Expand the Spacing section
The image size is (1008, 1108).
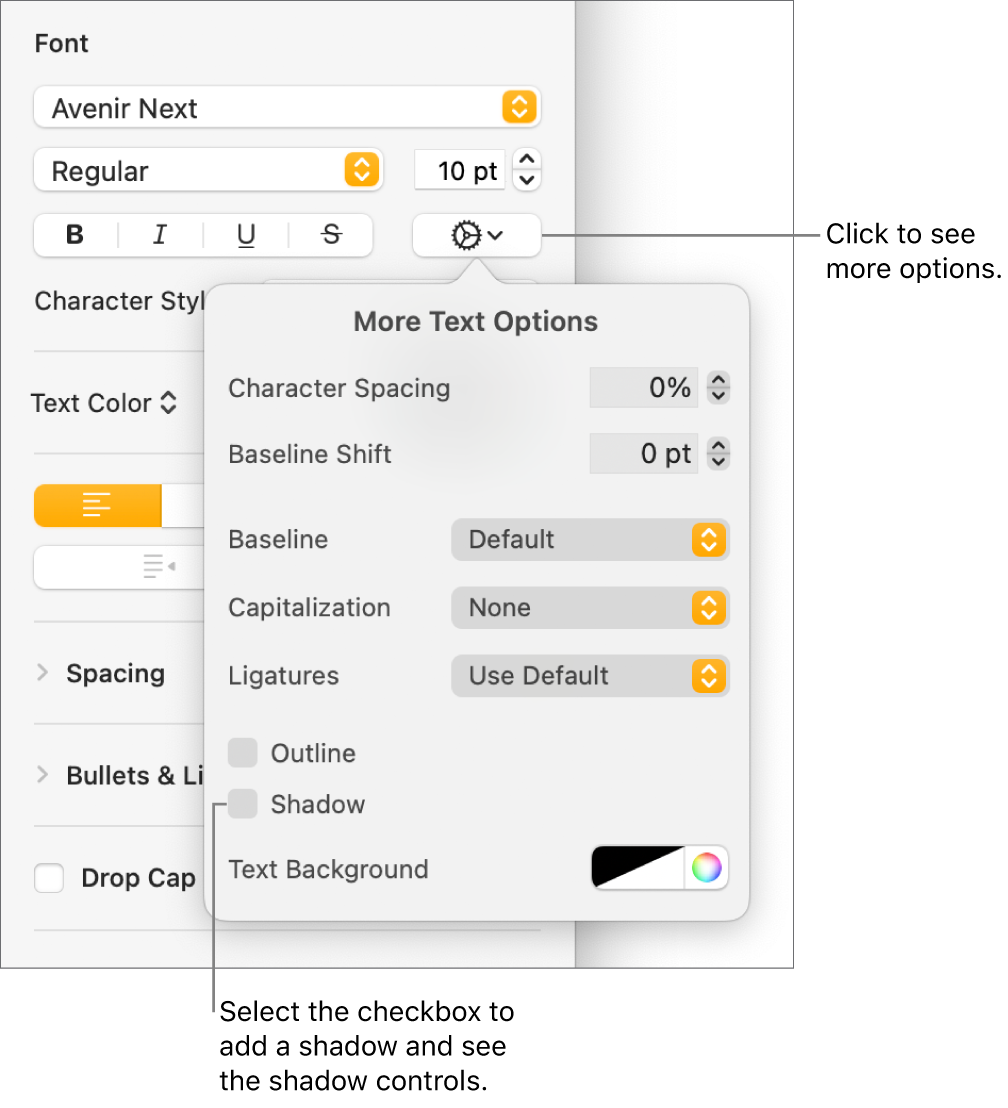point(42,673)
